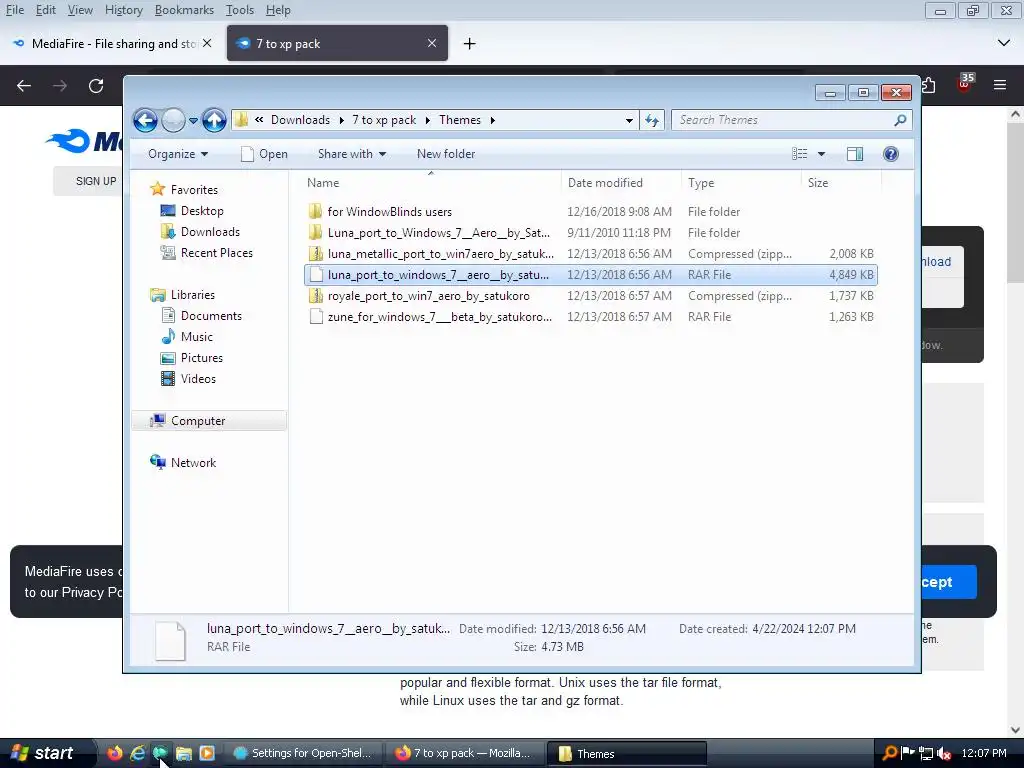Expand the arrow after Downloads in breadcrumb
Viewport: 1024px width, 768px height.
(342, 120)
